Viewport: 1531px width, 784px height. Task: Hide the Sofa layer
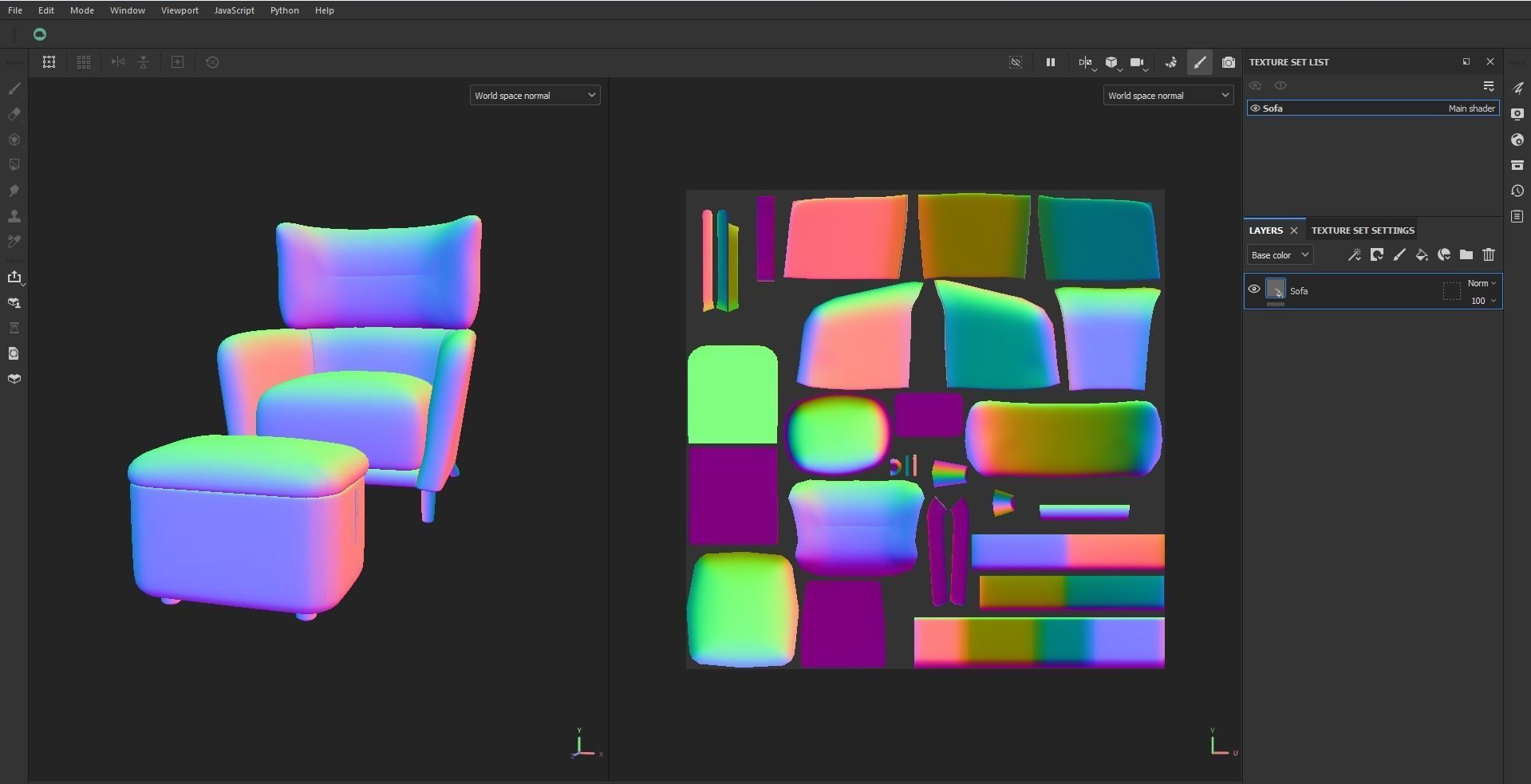(x=1254, y=290)
